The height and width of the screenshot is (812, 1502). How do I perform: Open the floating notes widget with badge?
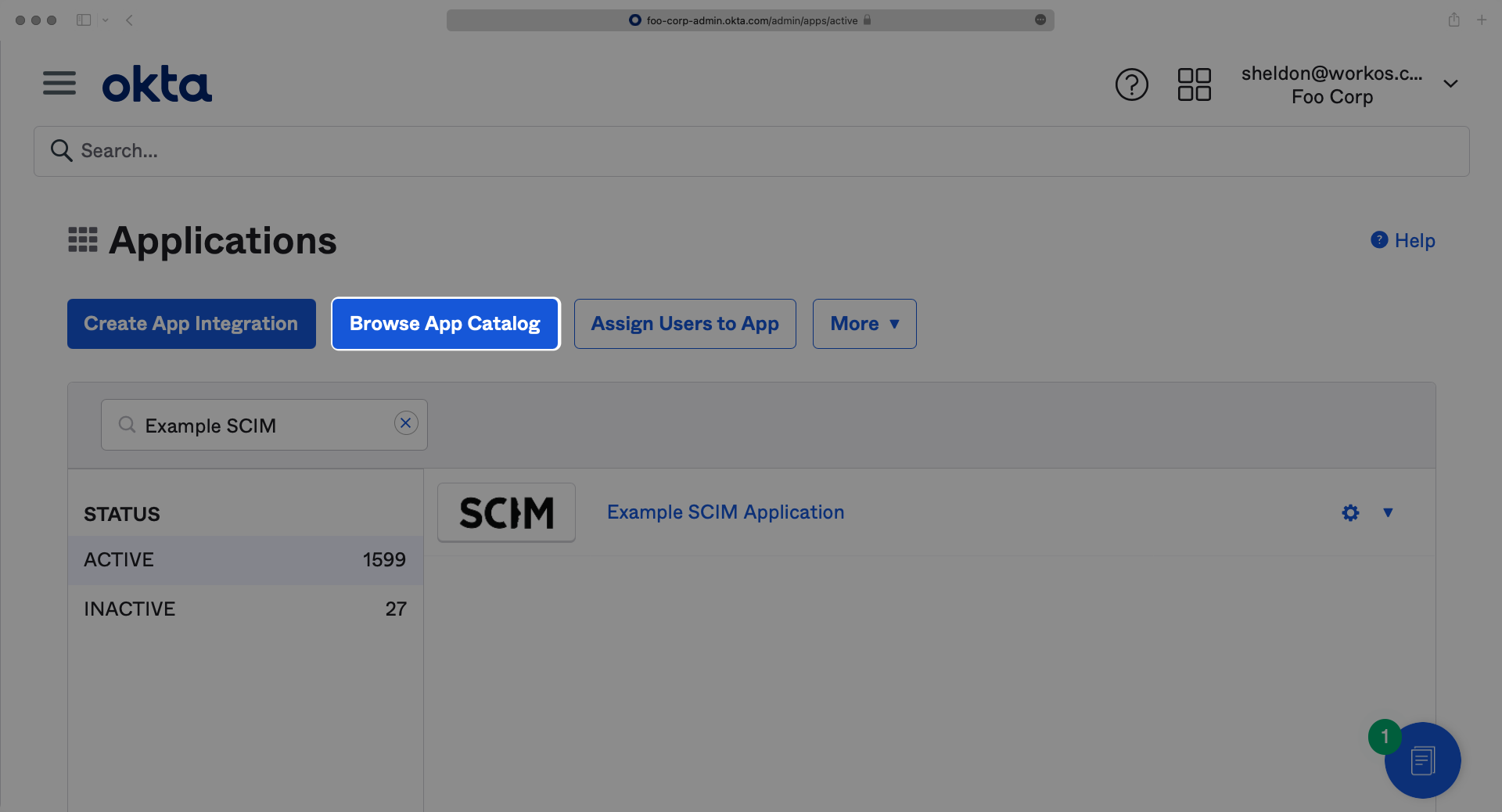1421,760
